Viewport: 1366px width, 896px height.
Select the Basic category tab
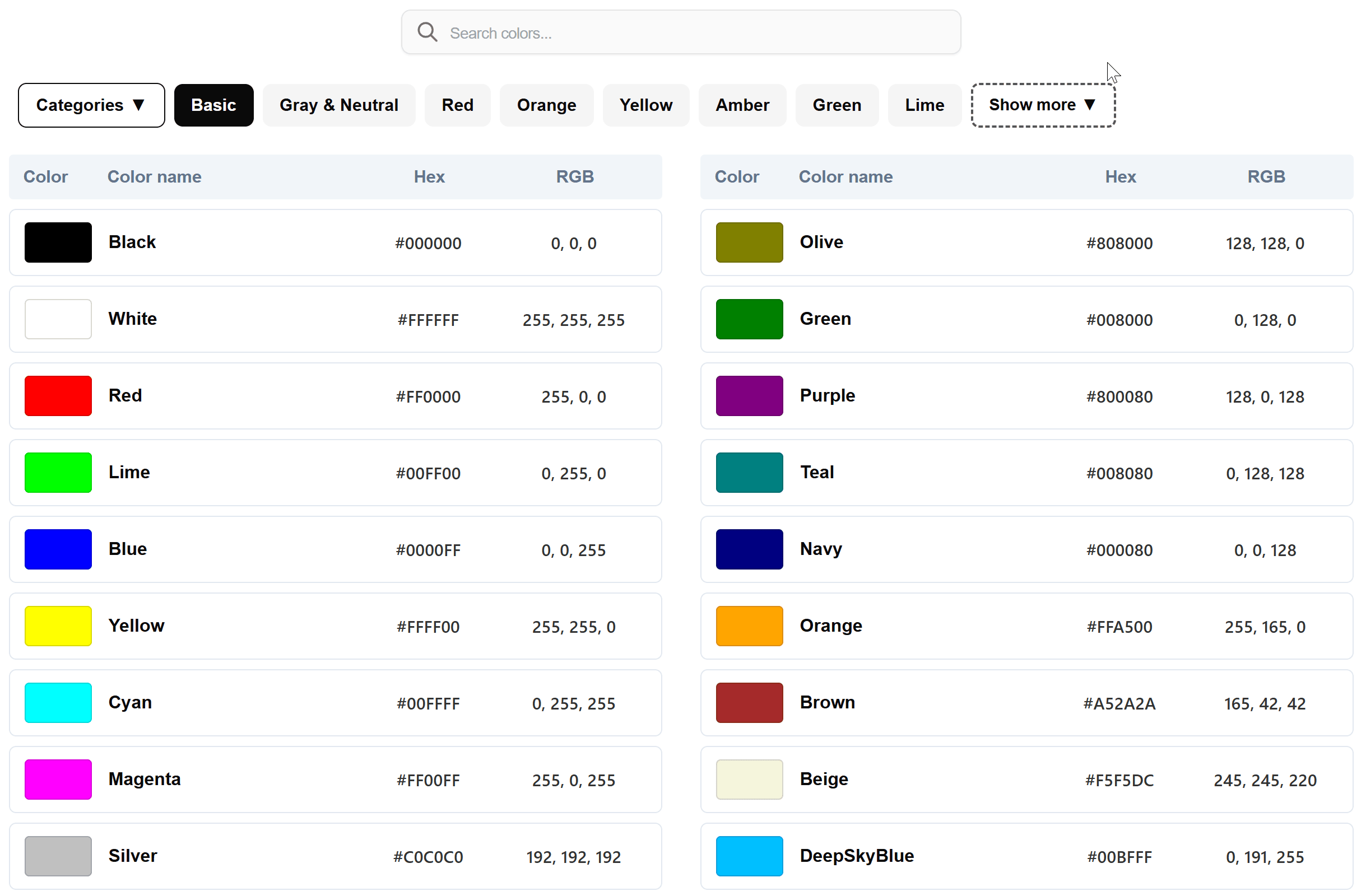[213, 105]
